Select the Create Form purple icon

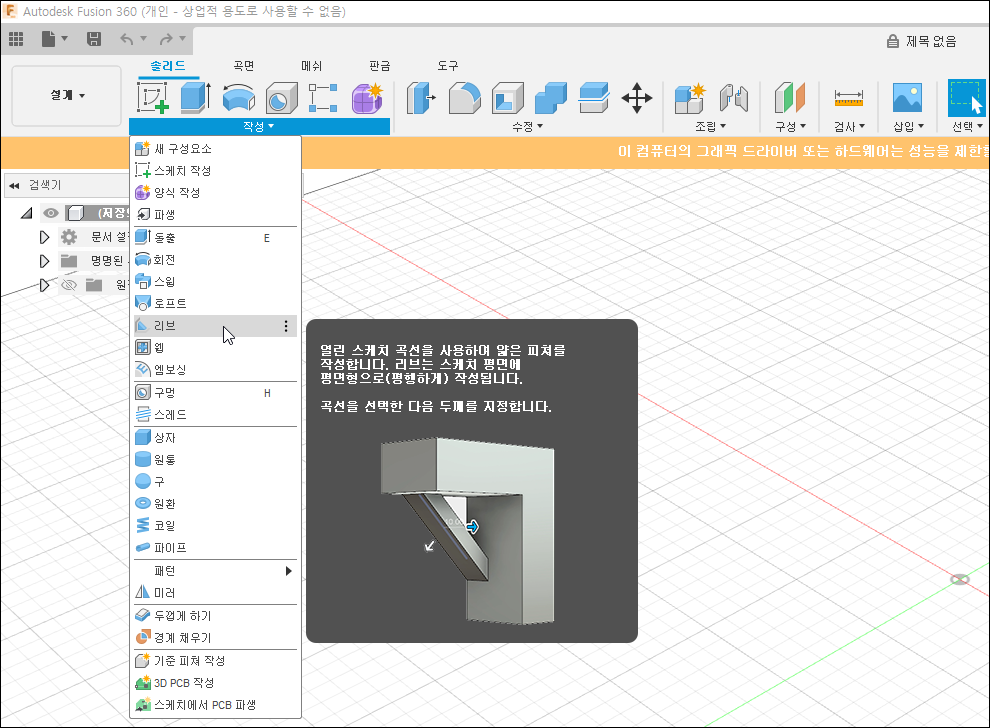[367, 98]
